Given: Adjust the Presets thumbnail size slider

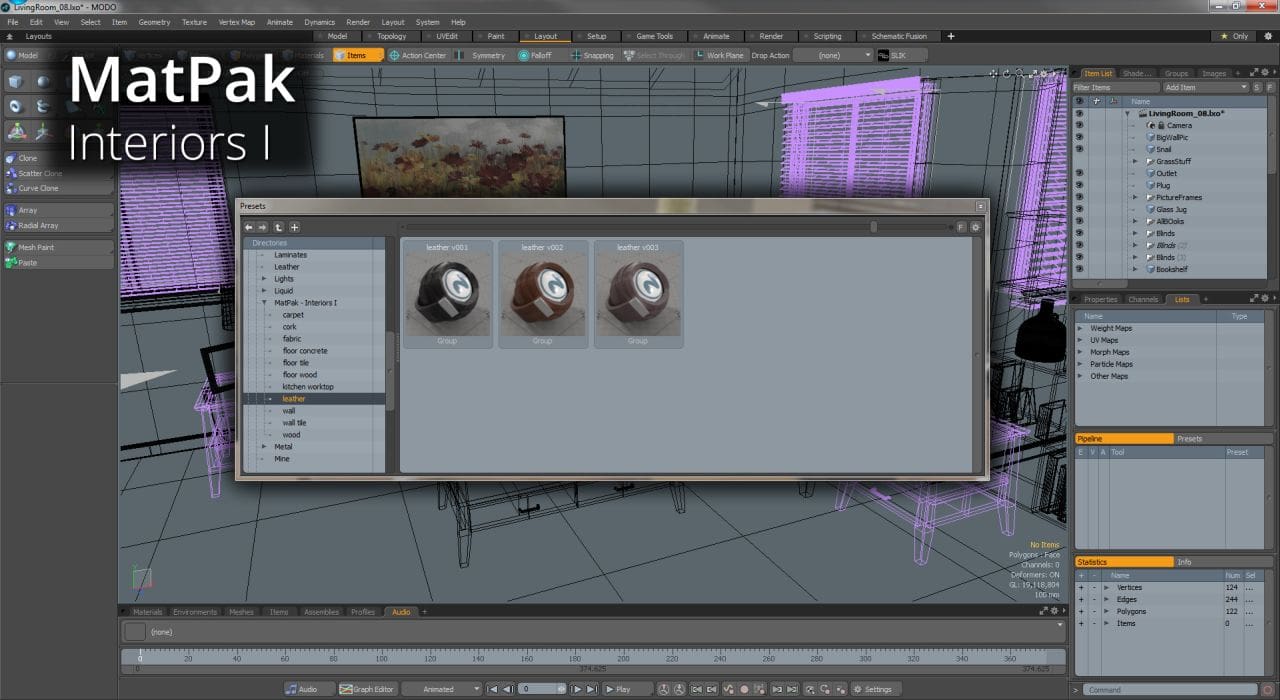Looking at the screenshot, I should pyautogui.click(x=873, y=227).
